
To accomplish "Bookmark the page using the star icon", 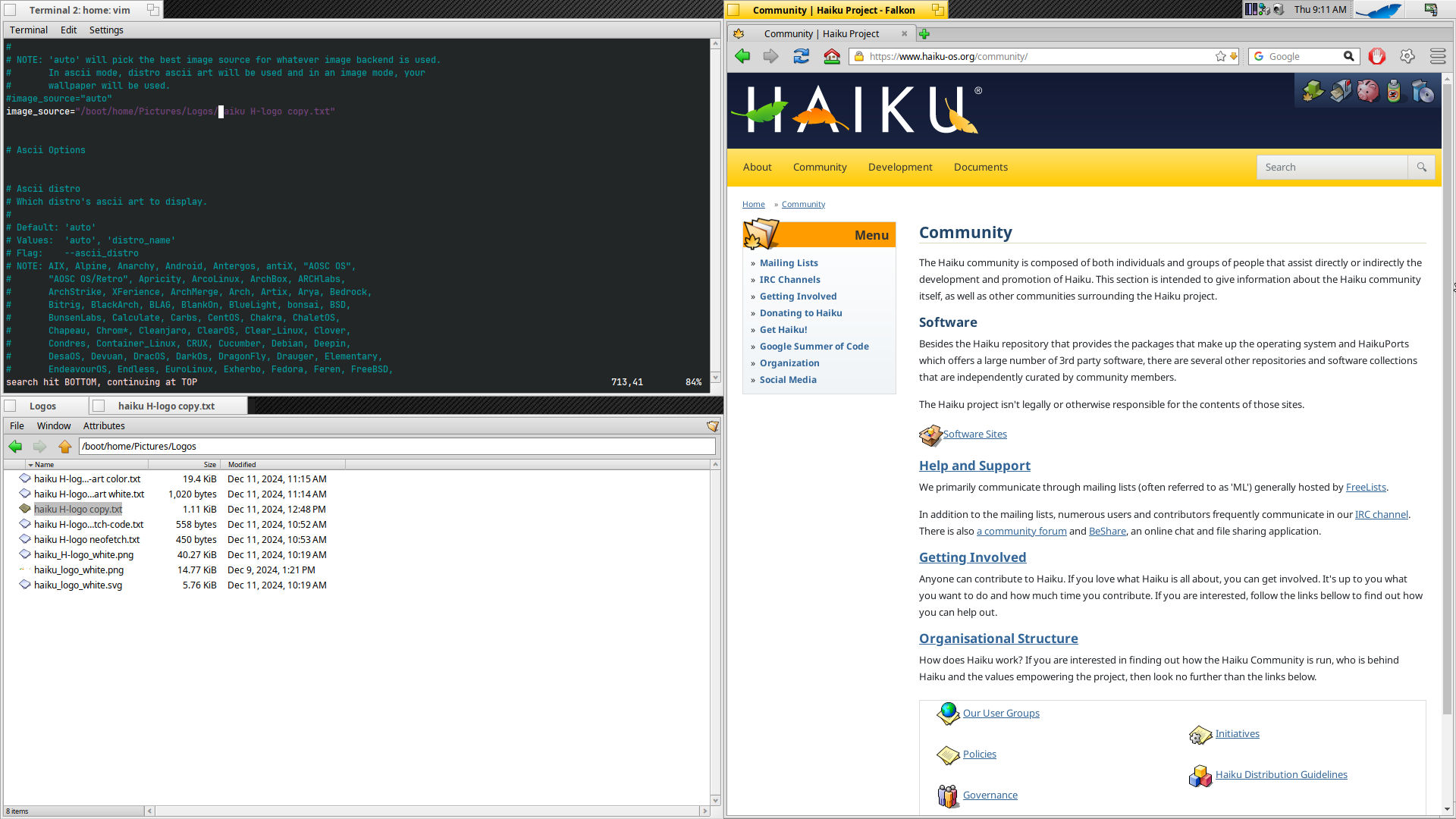I will (x=1219, y=56).
